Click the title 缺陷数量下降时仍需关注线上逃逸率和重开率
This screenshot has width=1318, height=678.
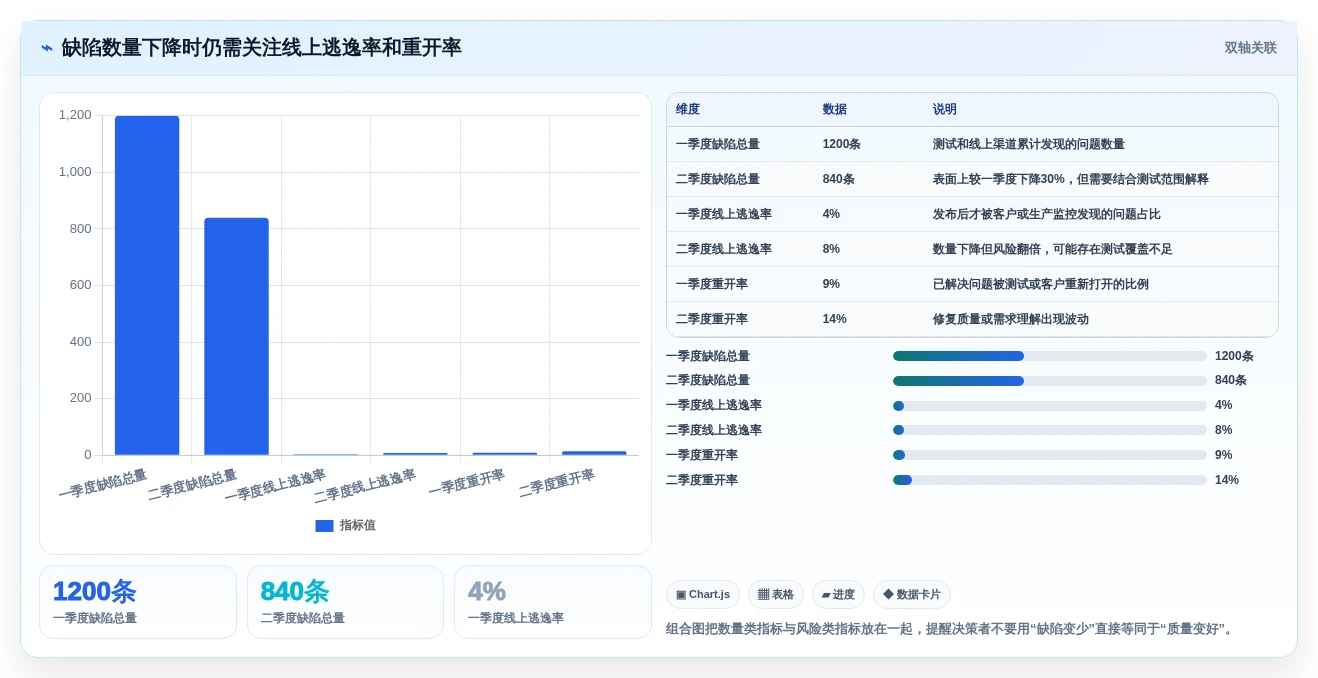pyautogui.click(x=262, y=48)
